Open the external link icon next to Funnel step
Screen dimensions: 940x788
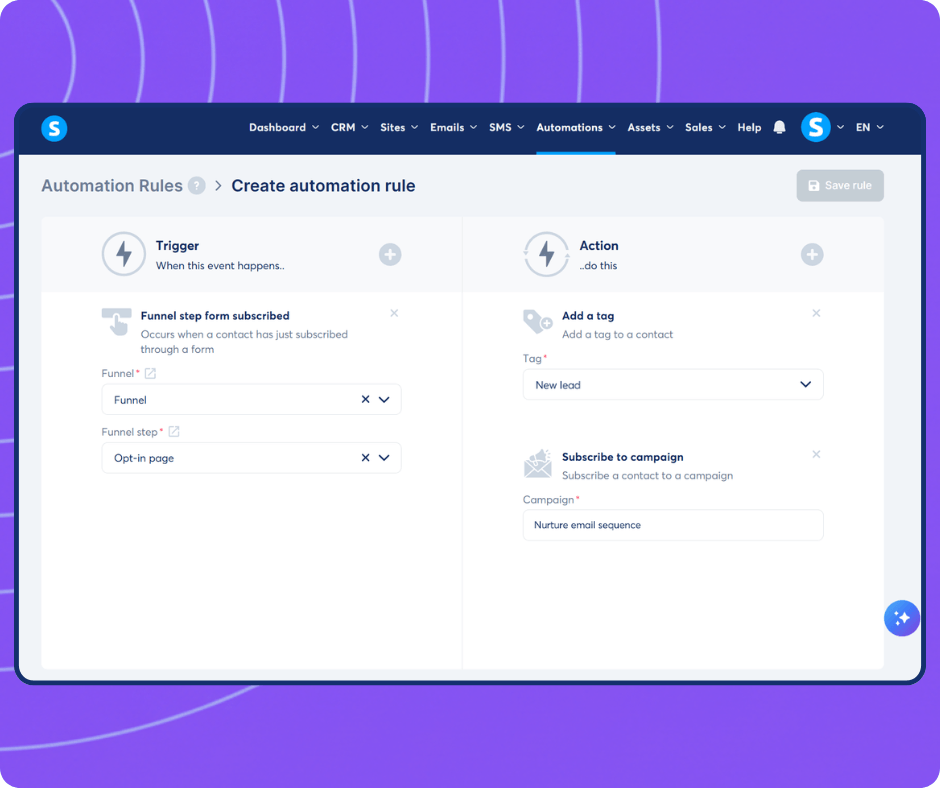(174, 432)
